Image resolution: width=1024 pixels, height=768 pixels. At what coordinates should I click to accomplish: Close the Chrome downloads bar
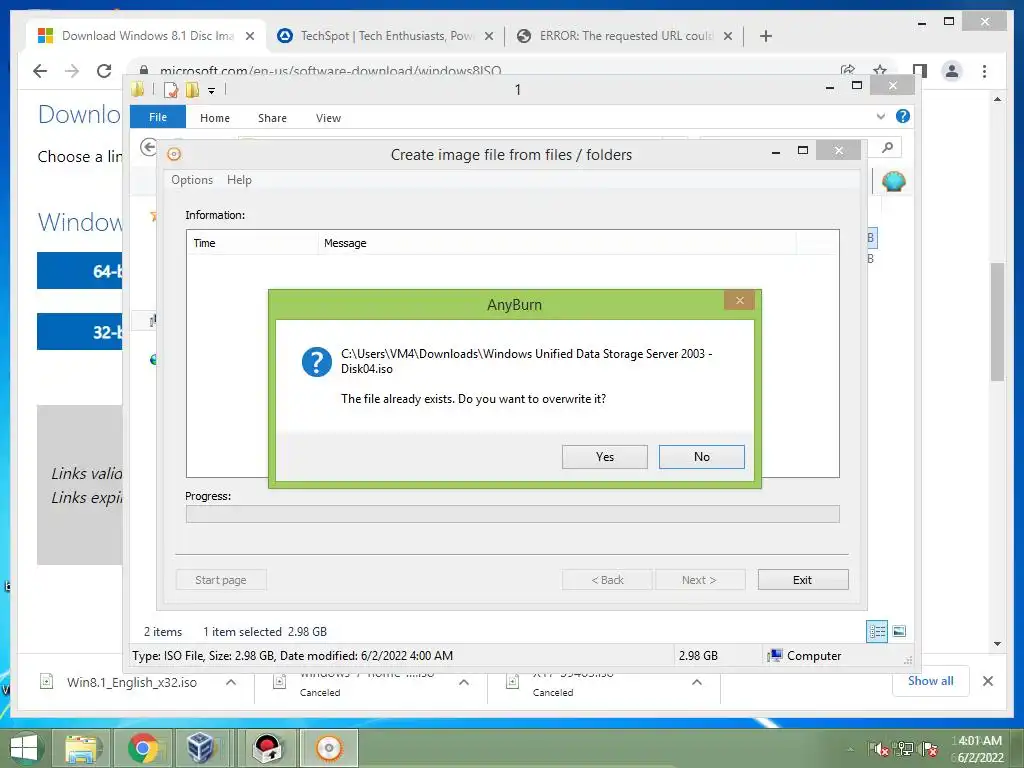(x=987, y=681)
